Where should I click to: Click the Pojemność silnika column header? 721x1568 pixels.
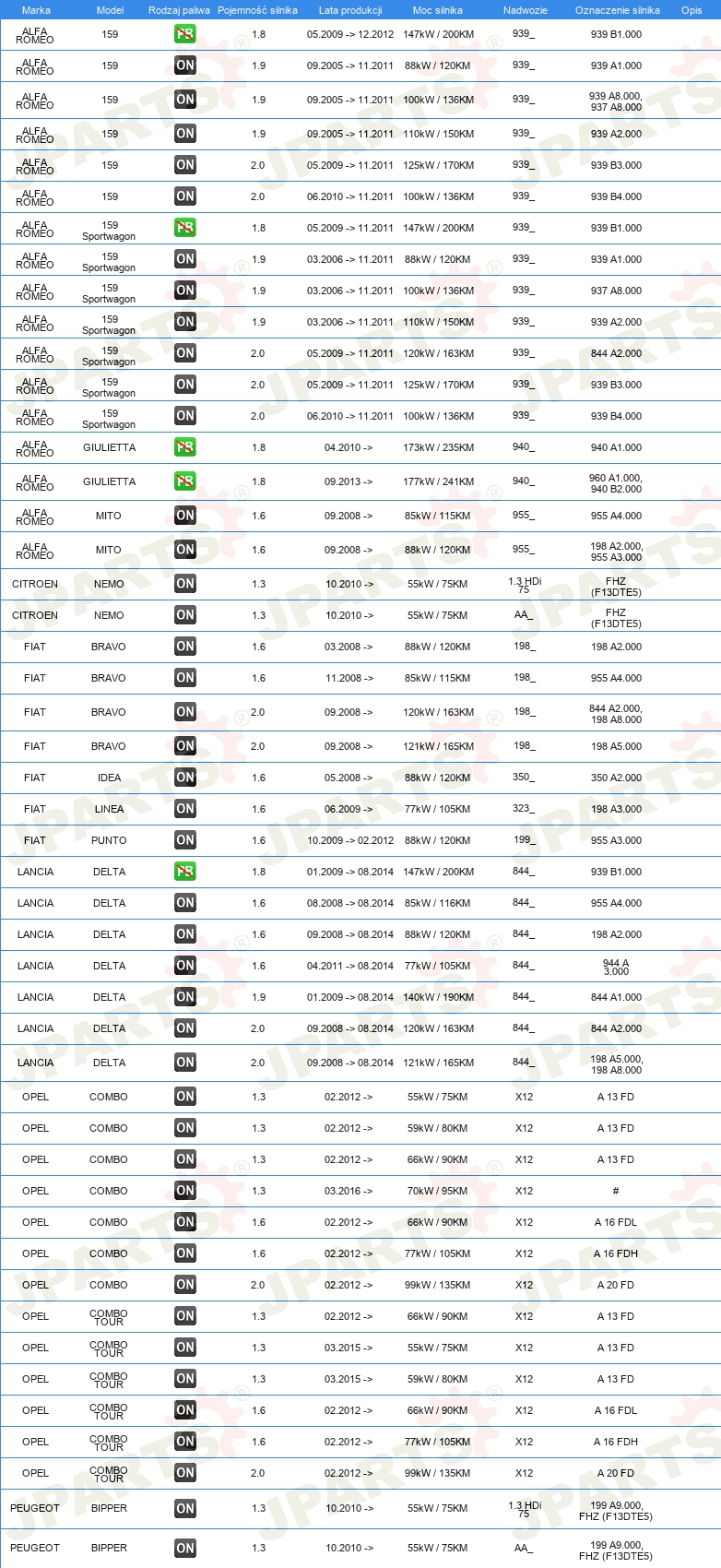click(257, 10)
